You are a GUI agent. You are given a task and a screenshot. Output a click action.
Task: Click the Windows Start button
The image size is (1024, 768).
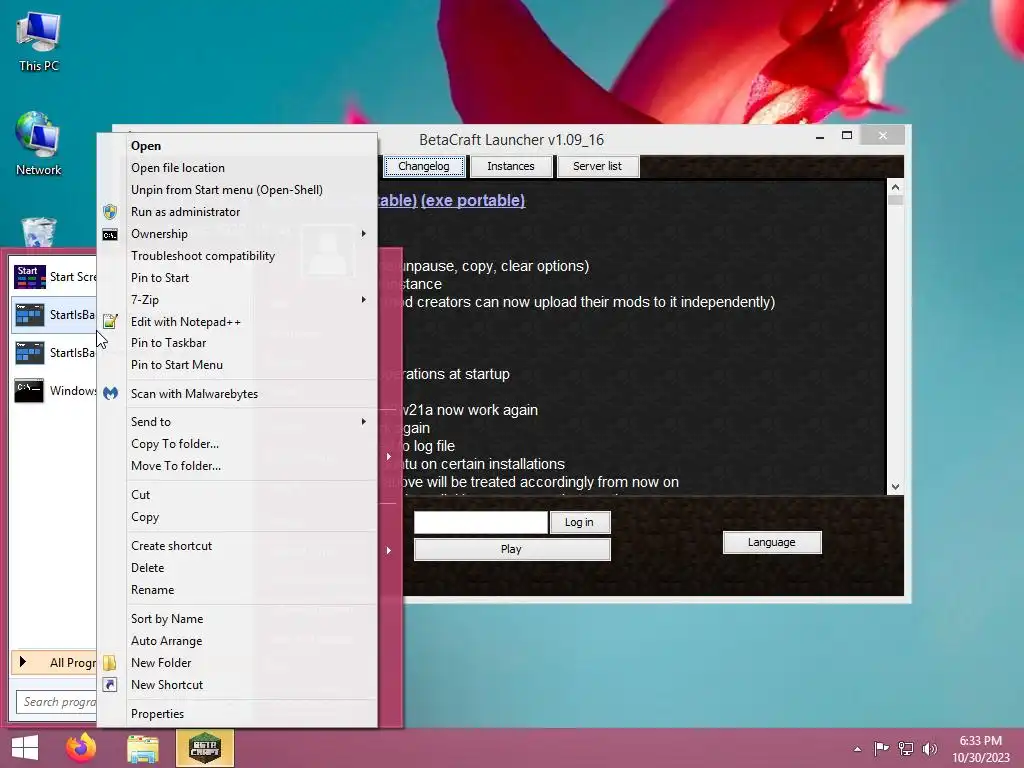(25, 748)
